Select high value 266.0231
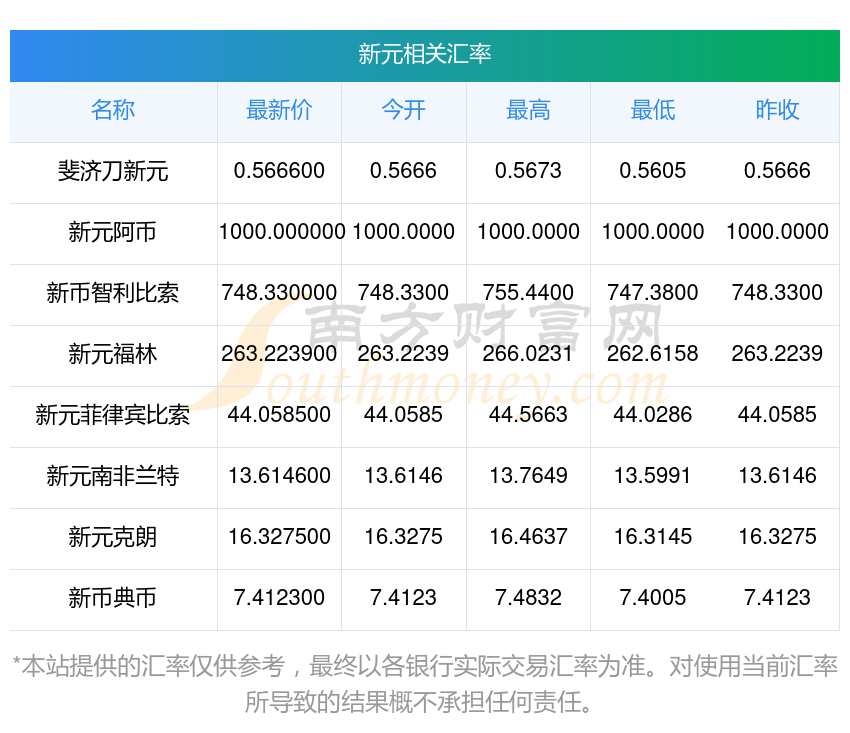850x733 pixels. pyautogui.click(x=528, y=354)
